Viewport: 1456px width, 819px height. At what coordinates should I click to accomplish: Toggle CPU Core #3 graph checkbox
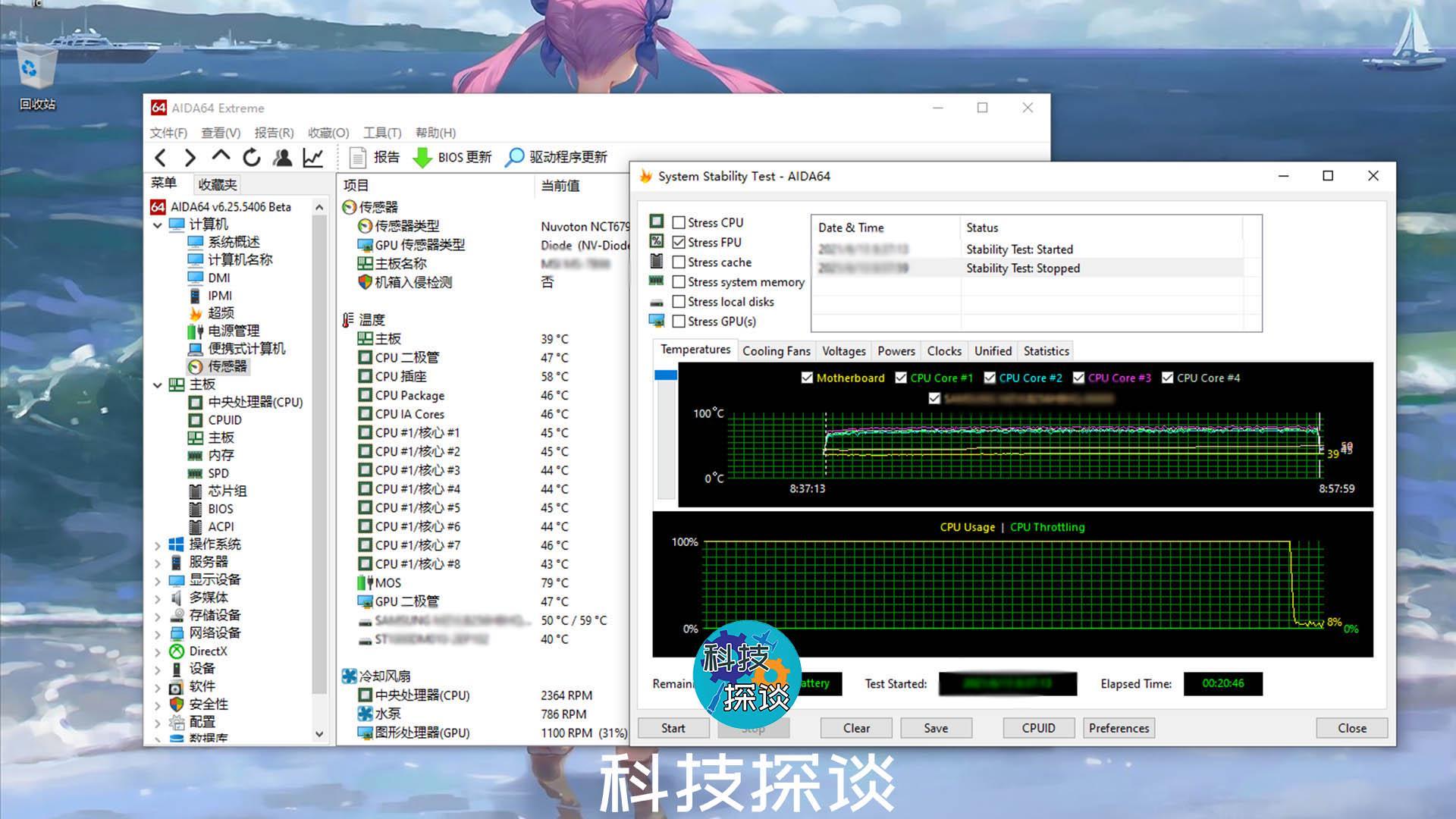tap(1078, 378)
